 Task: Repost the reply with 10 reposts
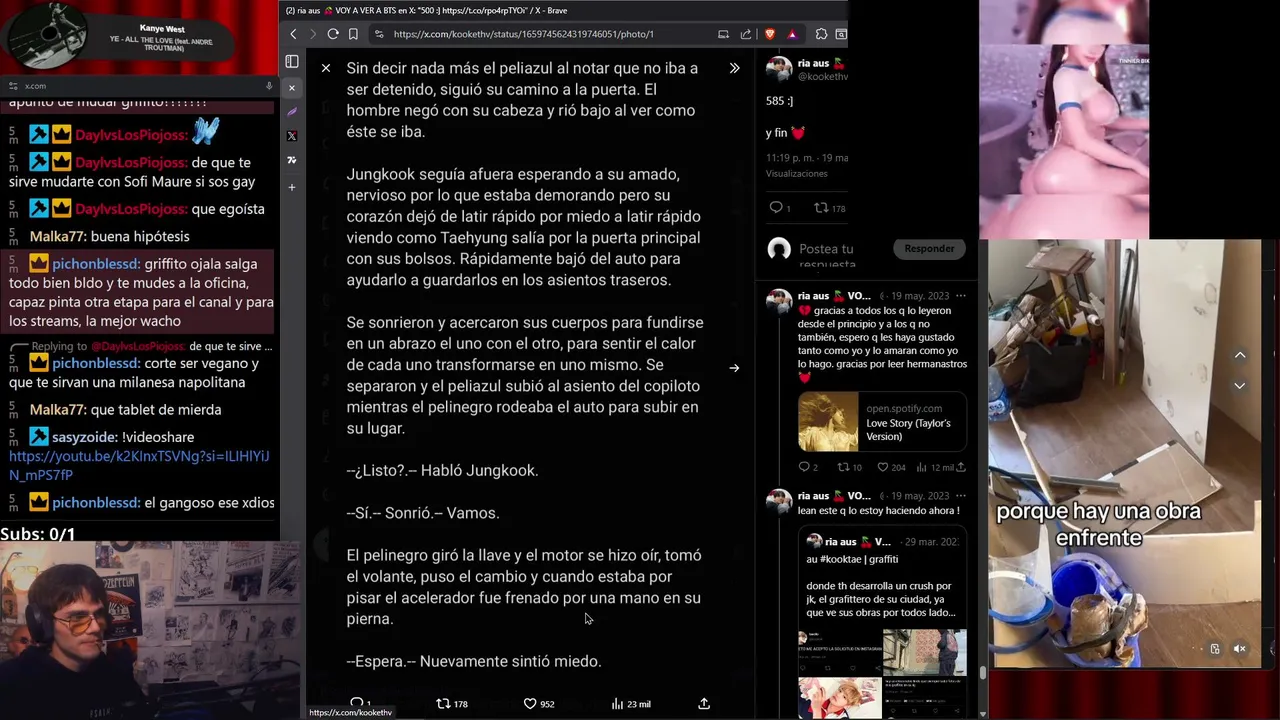849,467
